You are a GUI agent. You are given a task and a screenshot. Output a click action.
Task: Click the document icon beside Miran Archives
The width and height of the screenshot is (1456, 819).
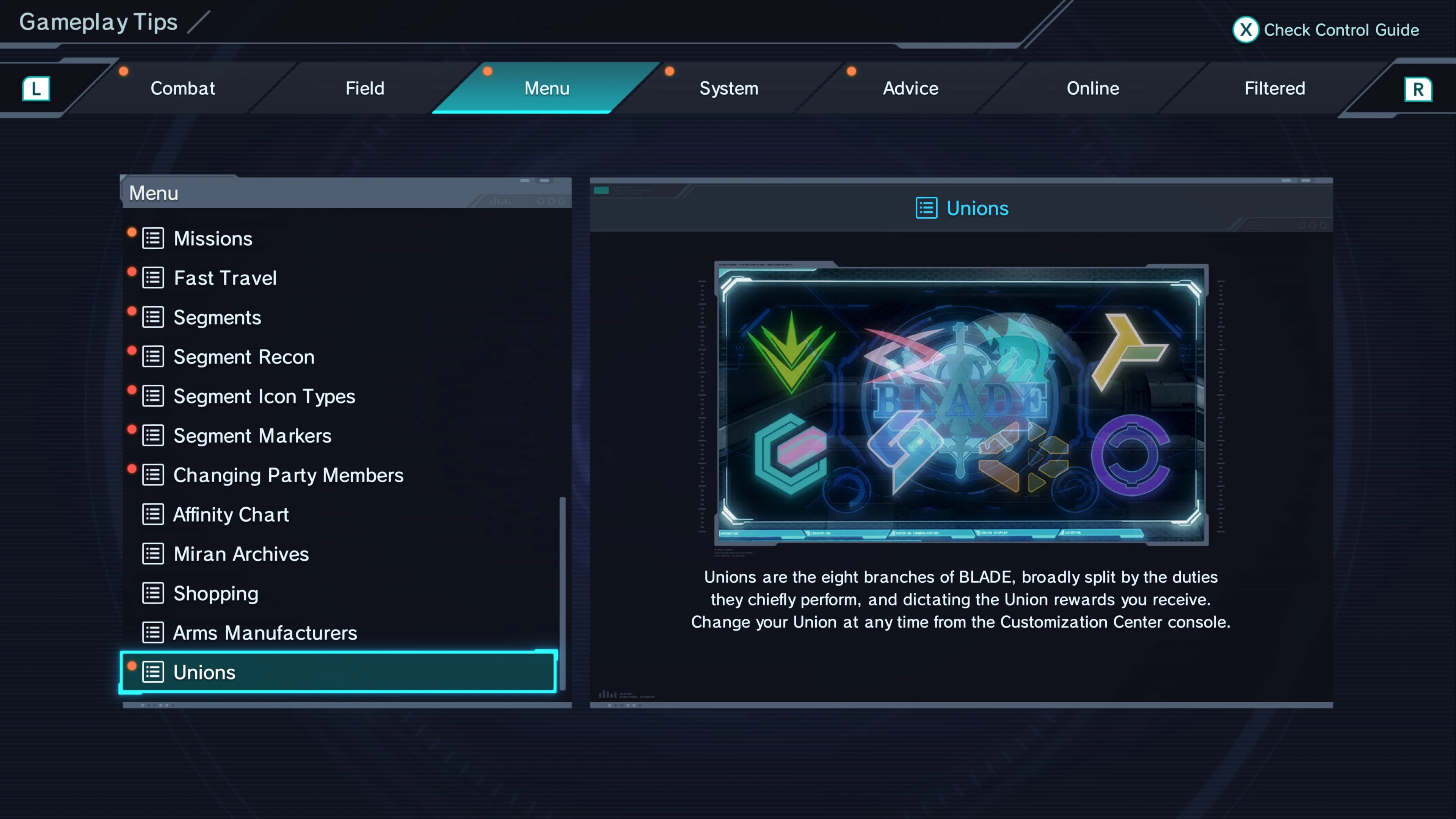click(x=153, y=554)
